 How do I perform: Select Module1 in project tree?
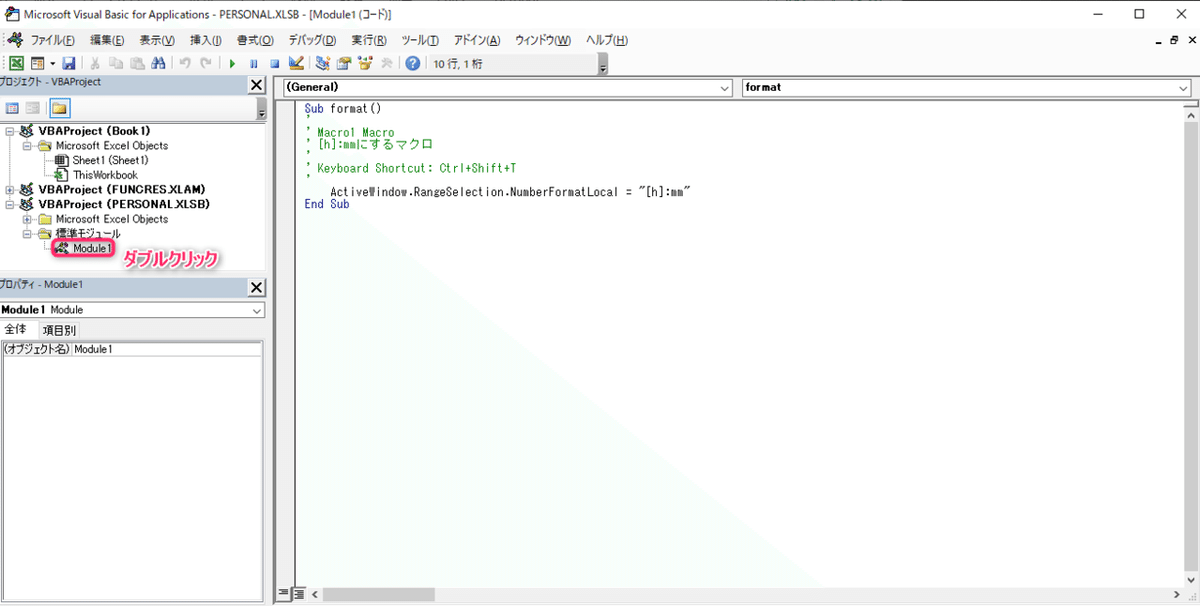pyautogui.click(x=92, y=248)
